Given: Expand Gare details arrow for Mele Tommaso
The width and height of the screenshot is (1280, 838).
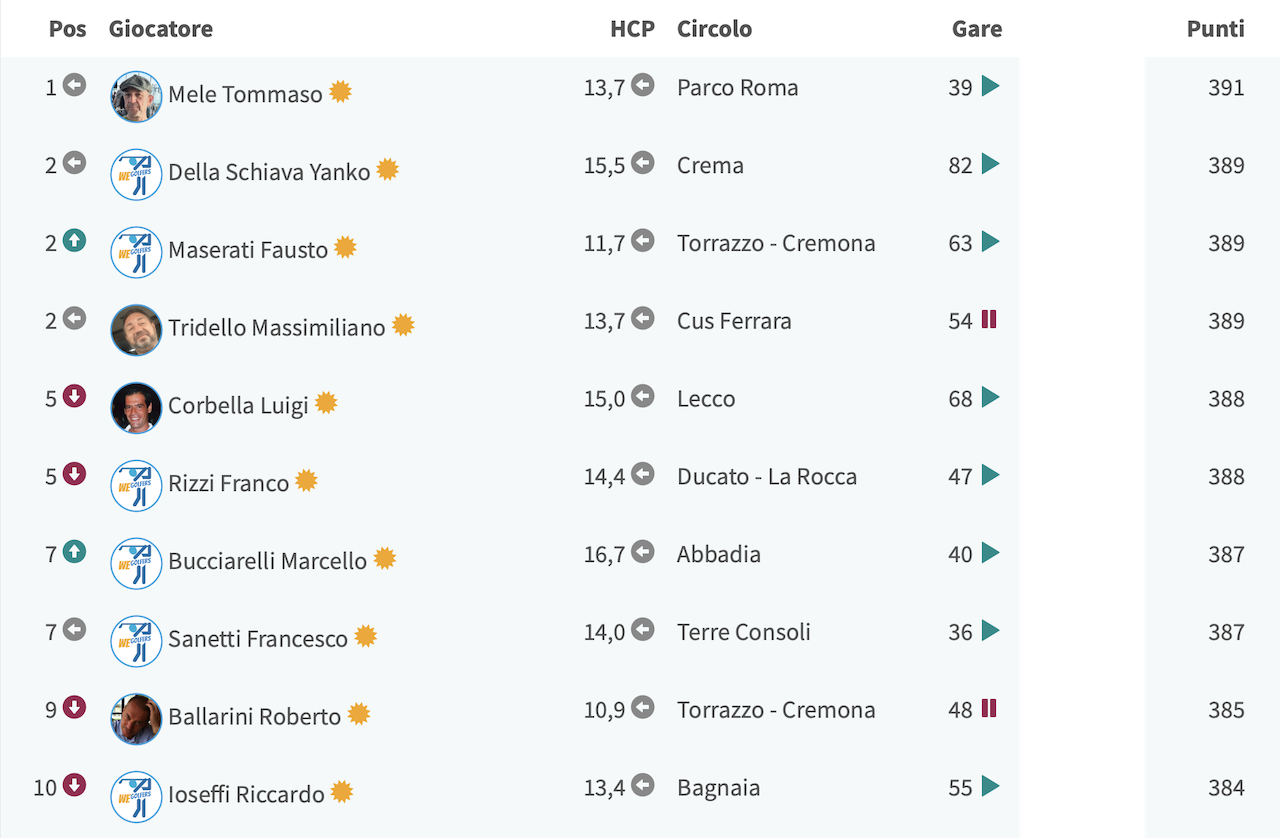Looking at the screenshot, I should (x=990, y=86).
